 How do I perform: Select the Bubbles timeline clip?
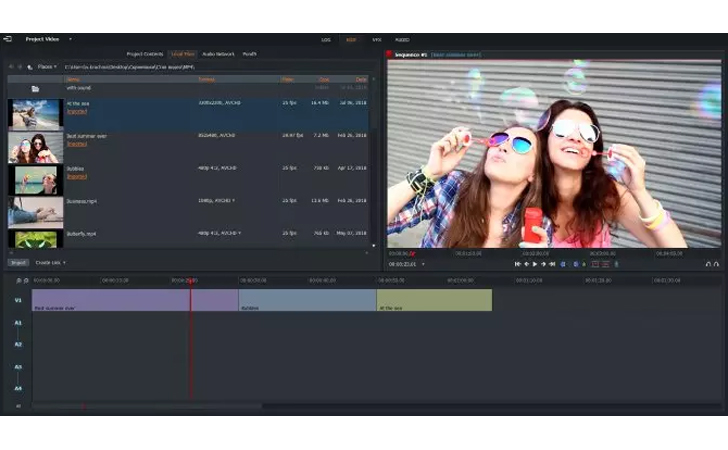point(307,300)
